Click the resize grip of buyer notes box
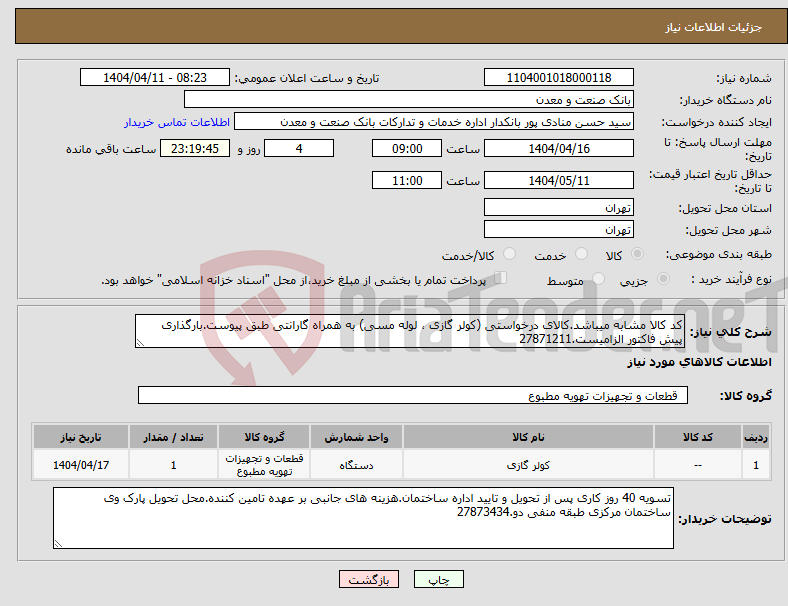Viewport: 788px width, 606px height. click(x=58, y=544)
